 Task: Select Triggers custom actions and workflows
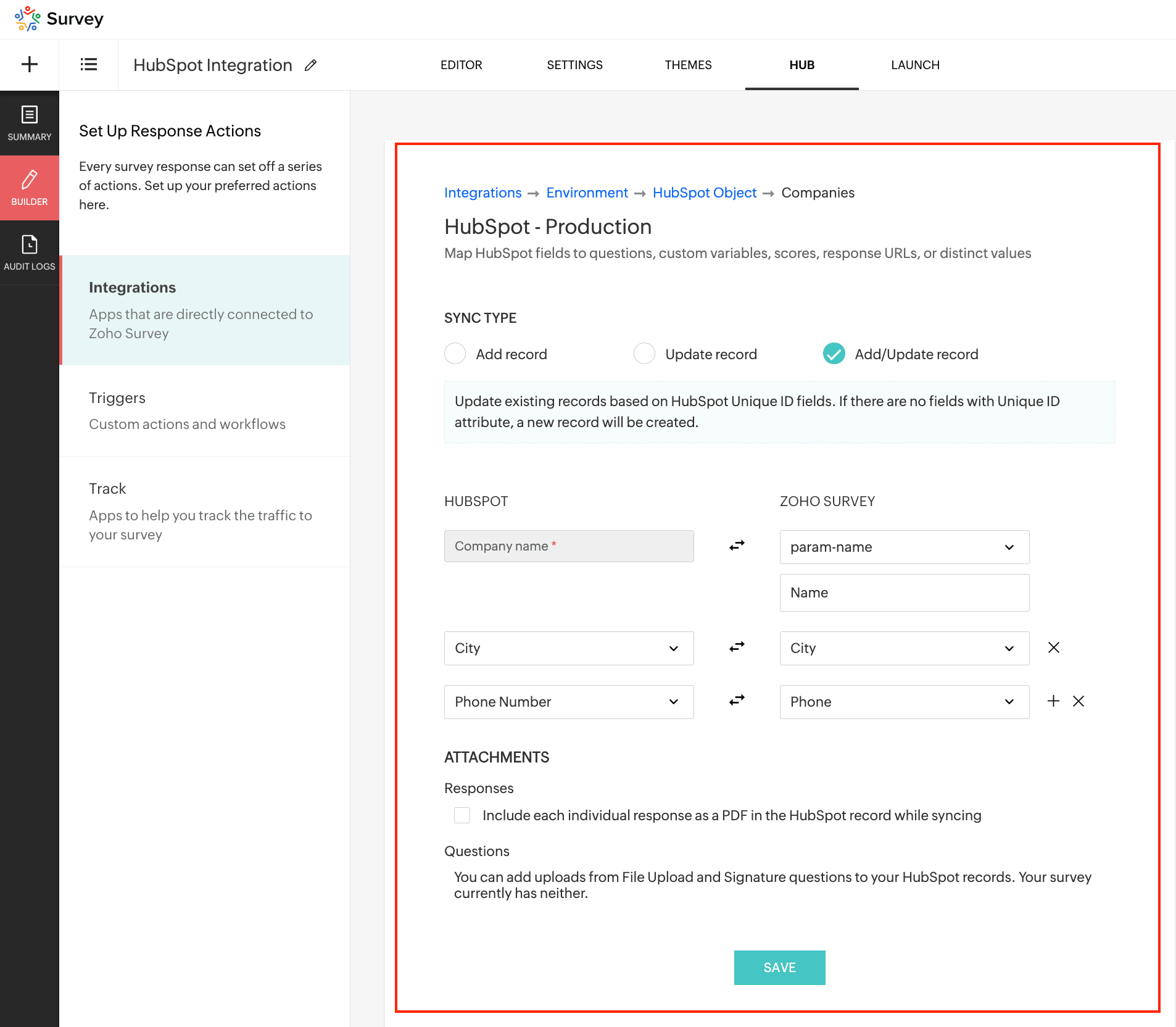[x=205, y=411]
